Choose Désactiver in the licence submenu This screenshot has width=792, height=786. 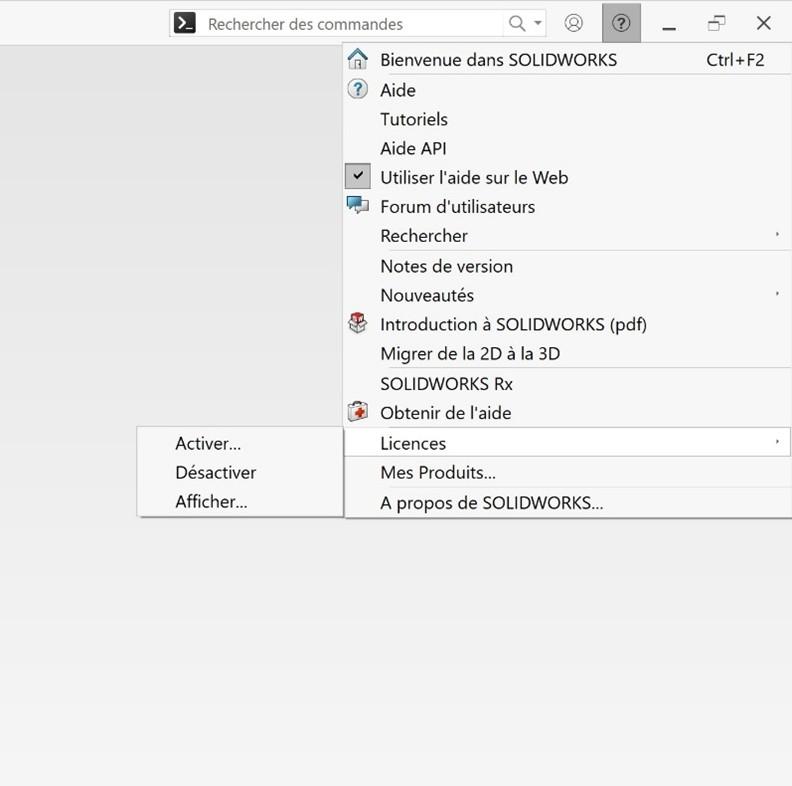tap(215, 472)
